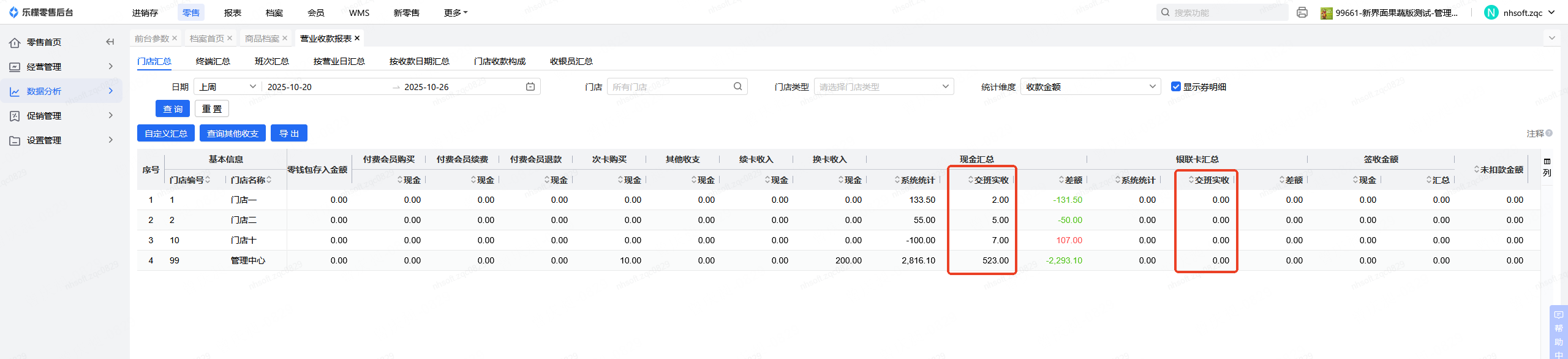Open the 更多 menu dropdown
Image resolution: width=1568 pixels, height=359 pixels.
click(456, 13)
